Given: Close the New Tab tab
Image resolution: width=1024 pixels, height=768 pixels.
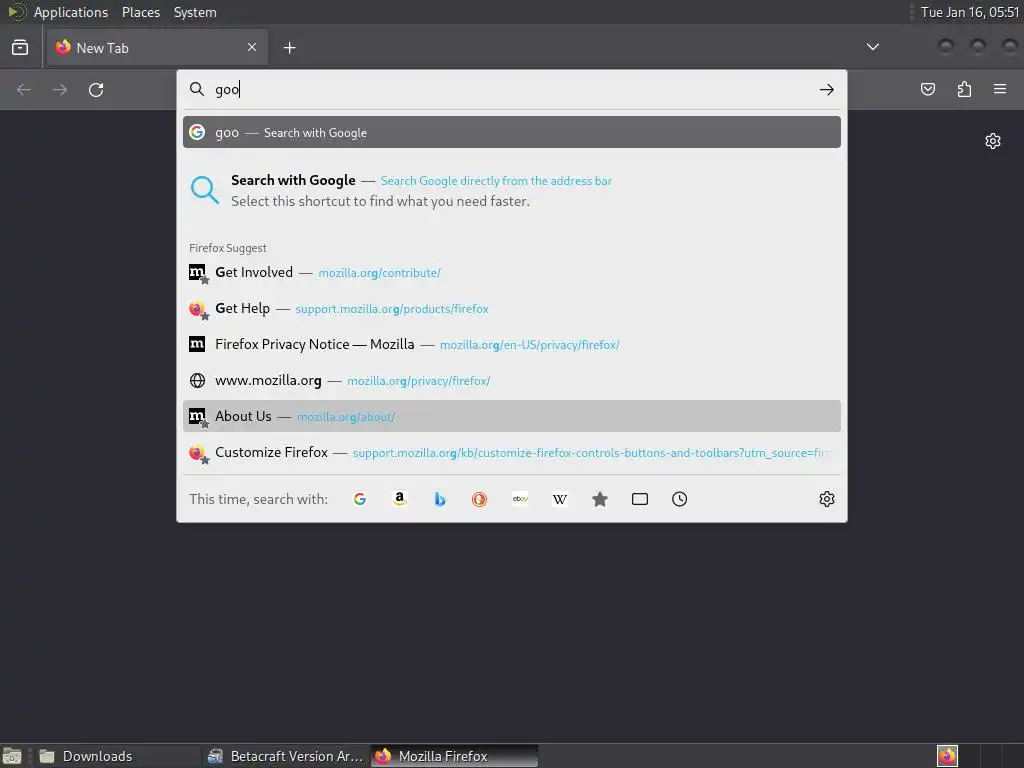Looking at the screenshot, I should [x=252, y=47].
